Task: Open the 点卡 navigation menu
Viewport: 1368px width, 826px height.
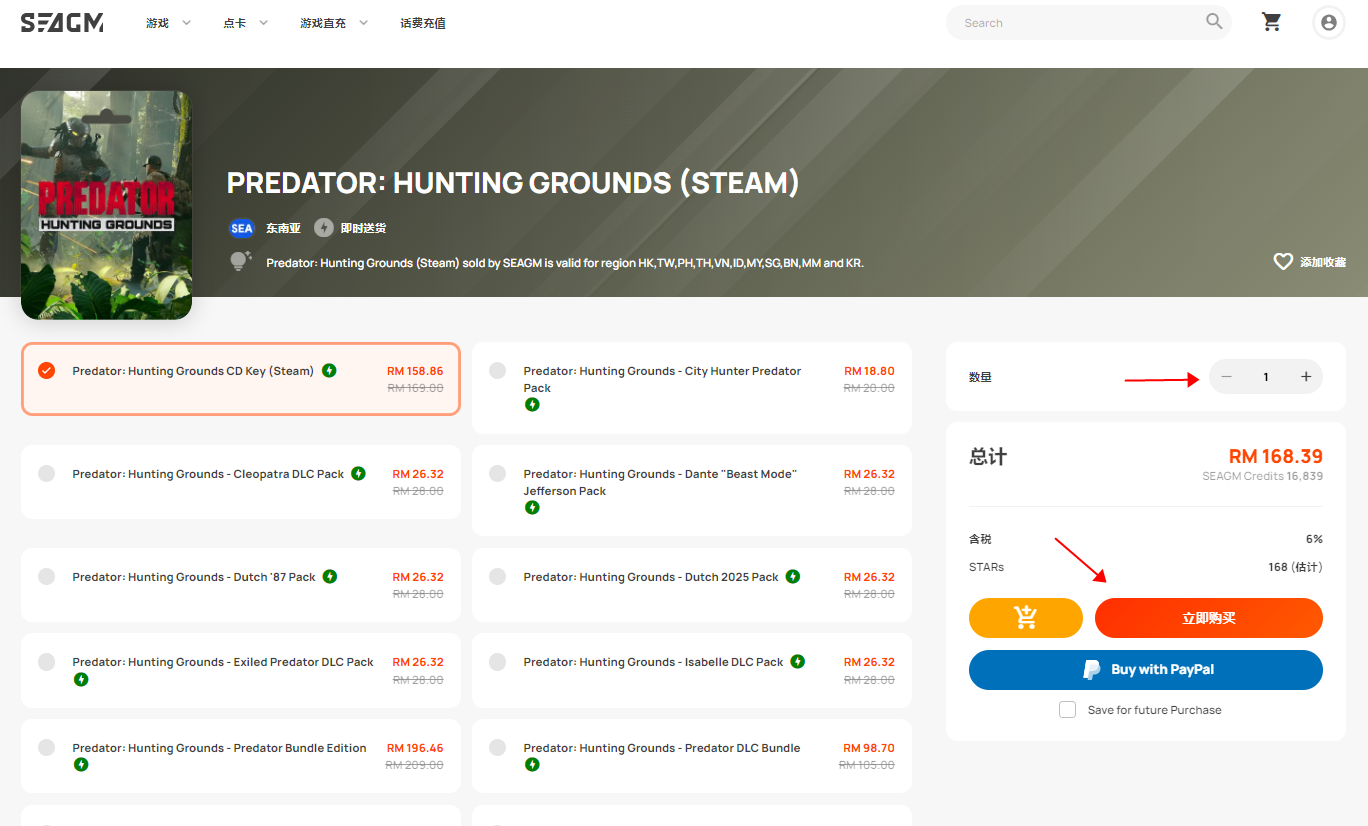Action: pyautogui.click(x=235, y=23)
